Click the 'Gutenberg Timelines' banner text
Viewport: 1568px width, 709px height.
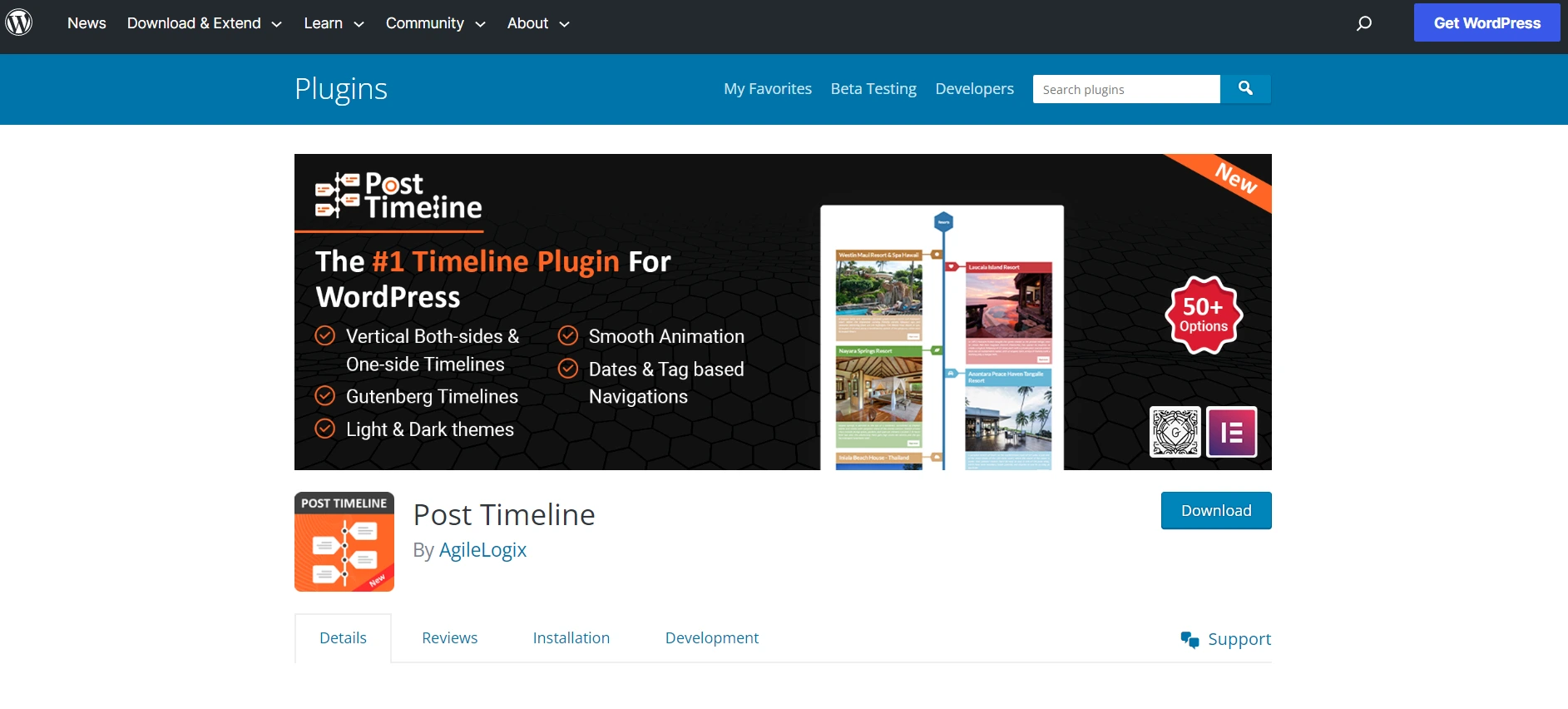pyautogui.click(x=432, y=397)
